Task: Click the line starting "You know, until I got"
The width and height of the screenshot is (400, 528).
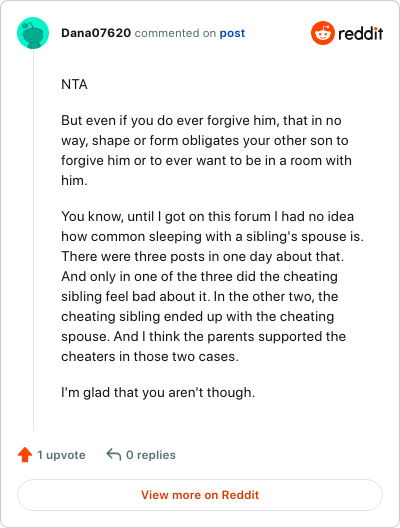Action: [x=207, y=216]
